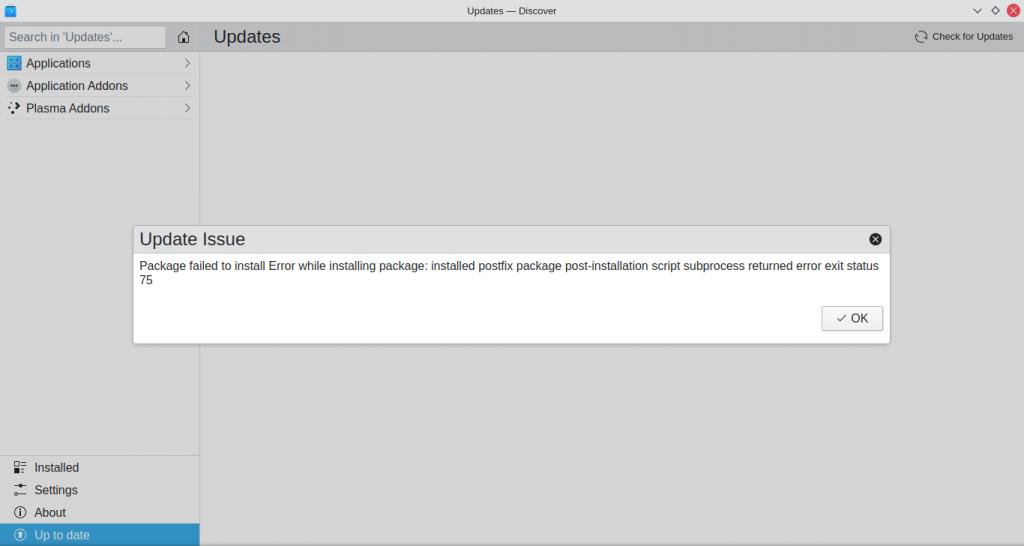Expand the Plasma Addons chevron
The image size is (1024, 546).
click(187, 108)
